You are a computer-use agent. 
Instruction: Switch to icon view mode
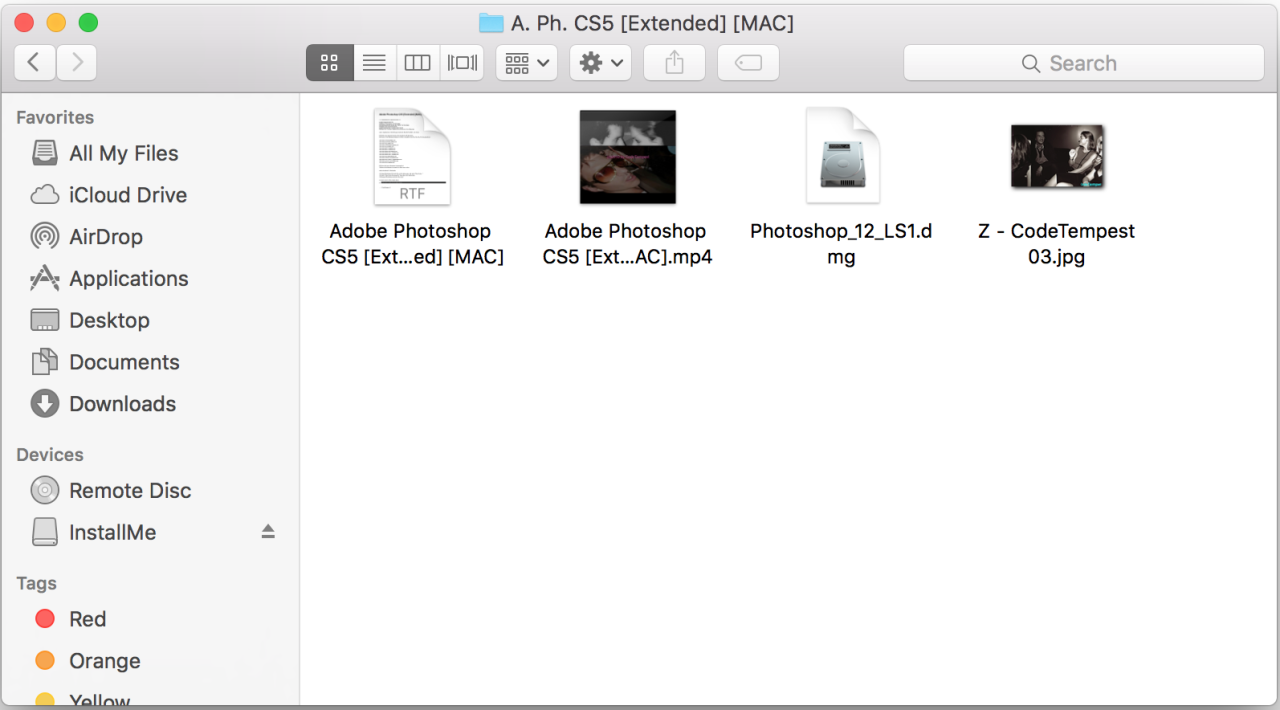click(x=329, y=63)
